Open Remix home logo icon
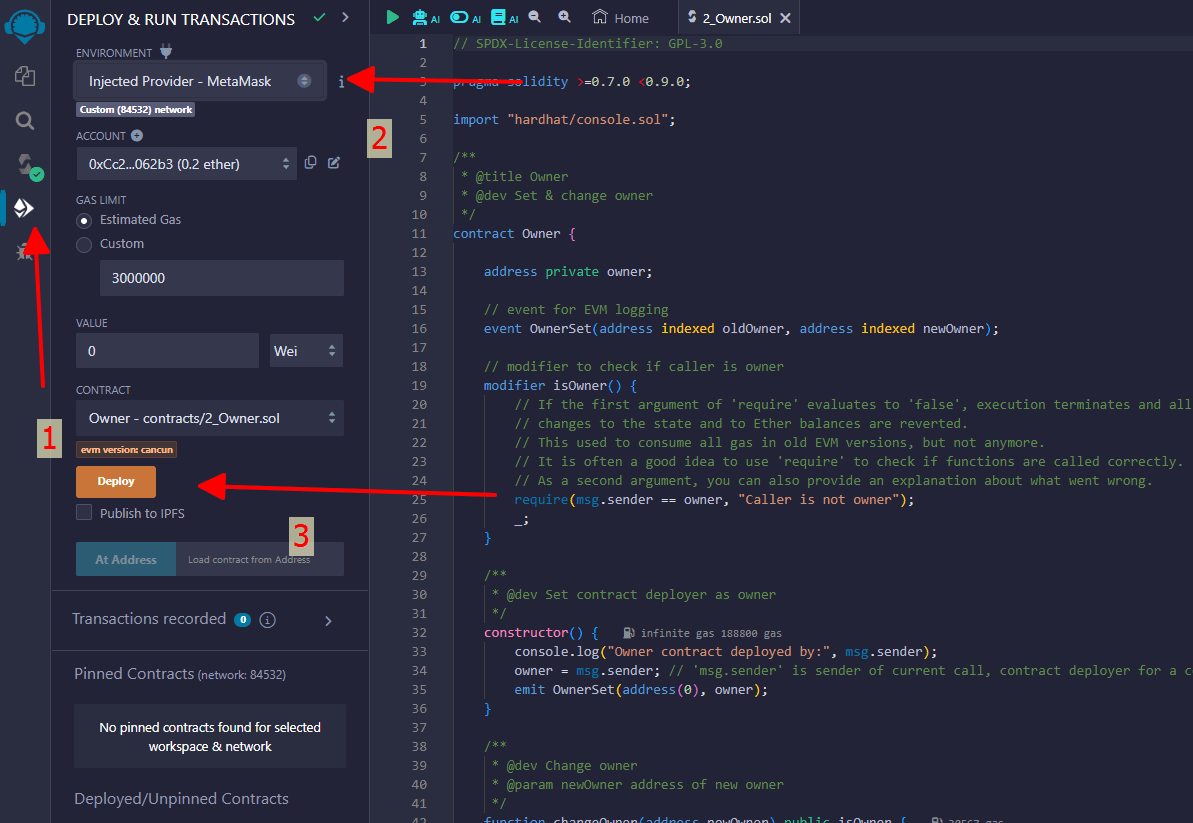 click(x=24, y=25)
